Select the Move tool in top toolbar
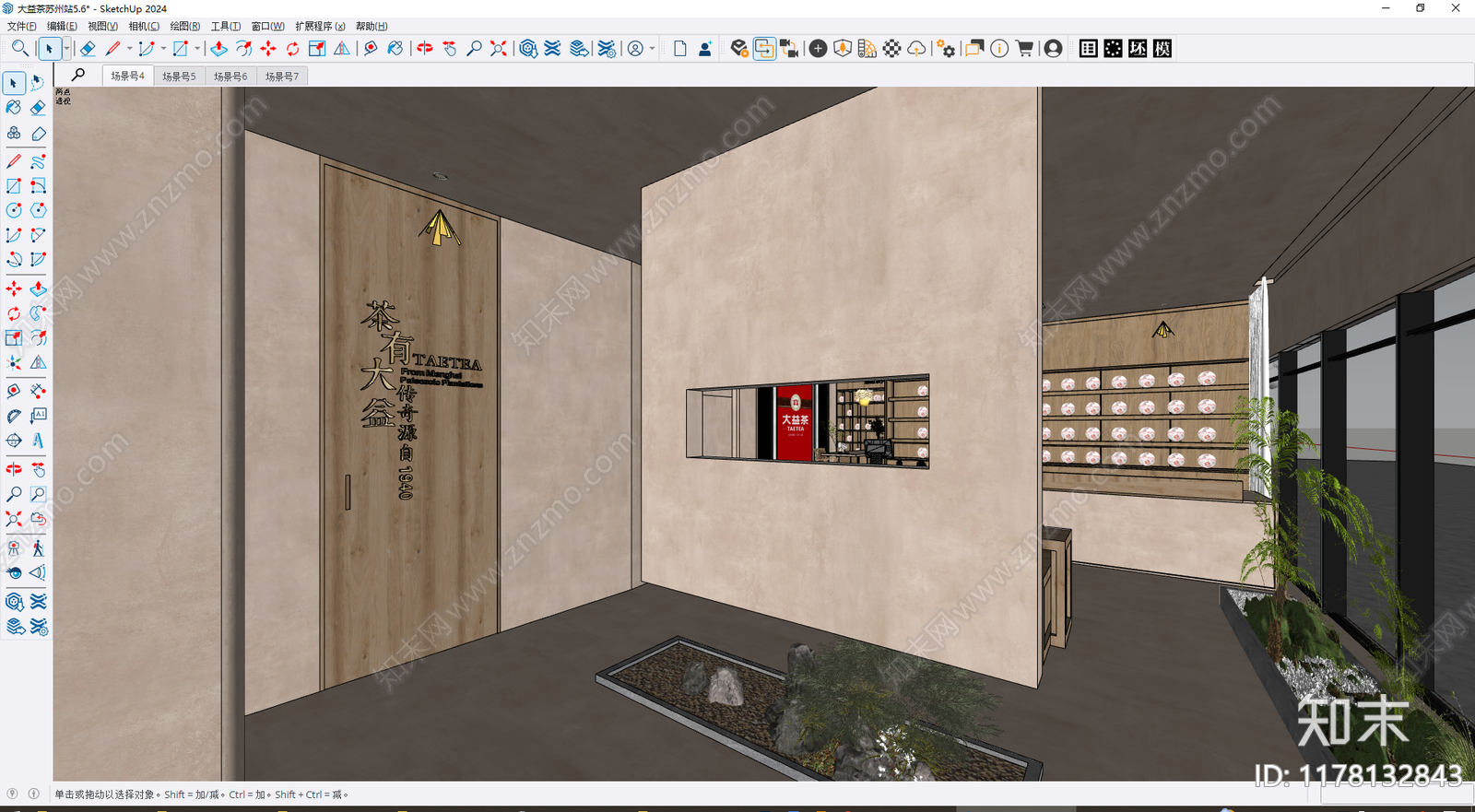The width and height of the screenshot is (1475, 812). pyautogui.click(x=268, y=49)
